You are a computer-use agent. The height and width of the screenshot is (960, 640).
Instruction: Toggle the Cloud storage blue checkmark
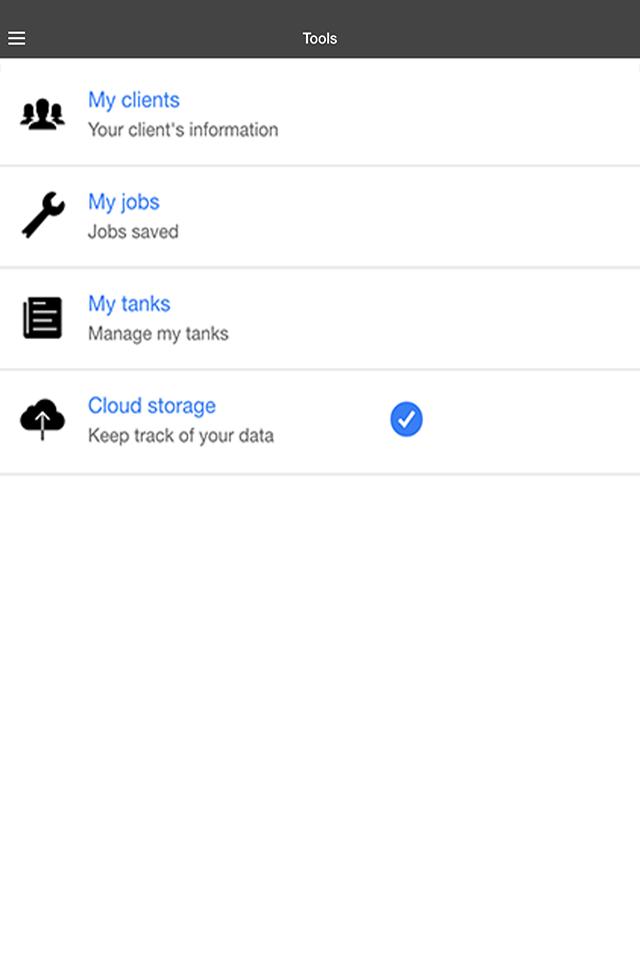406,419
